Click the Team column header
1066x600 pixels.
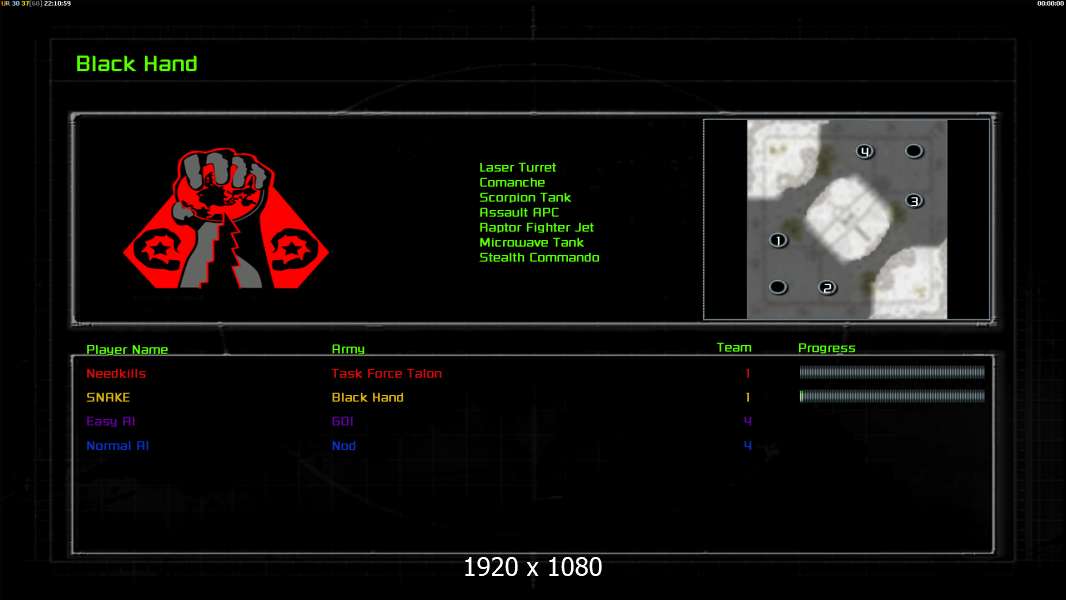tap(734, 348)
